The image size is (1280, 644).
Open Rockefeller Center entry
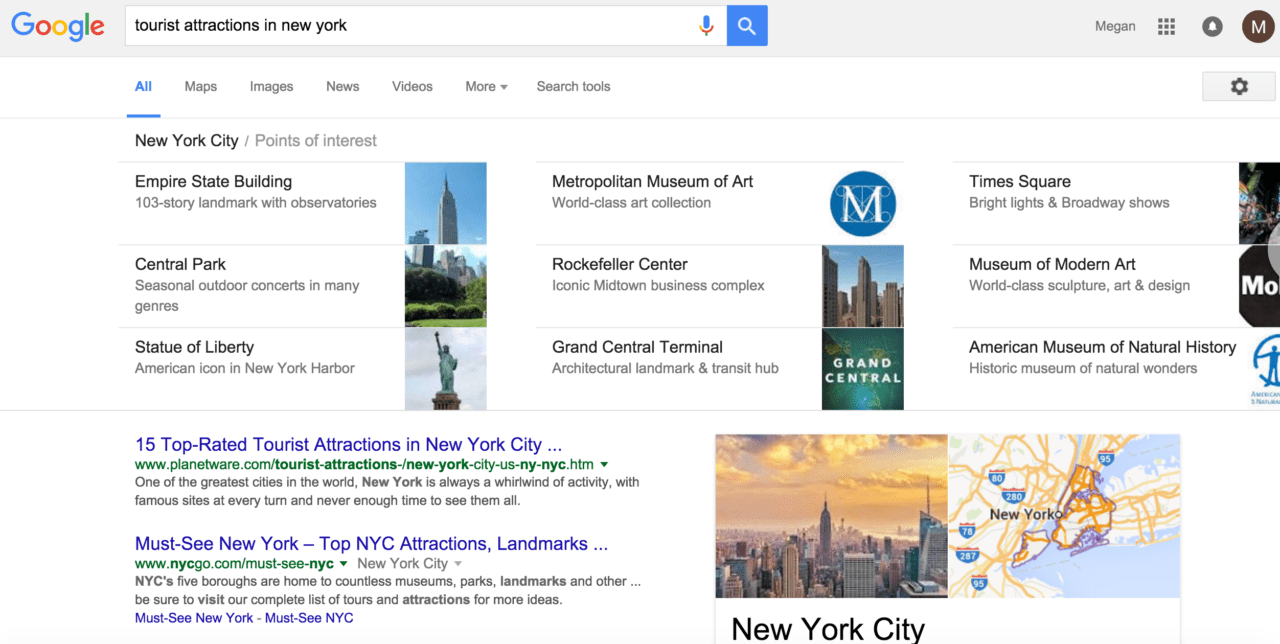[x=620, y=265]
